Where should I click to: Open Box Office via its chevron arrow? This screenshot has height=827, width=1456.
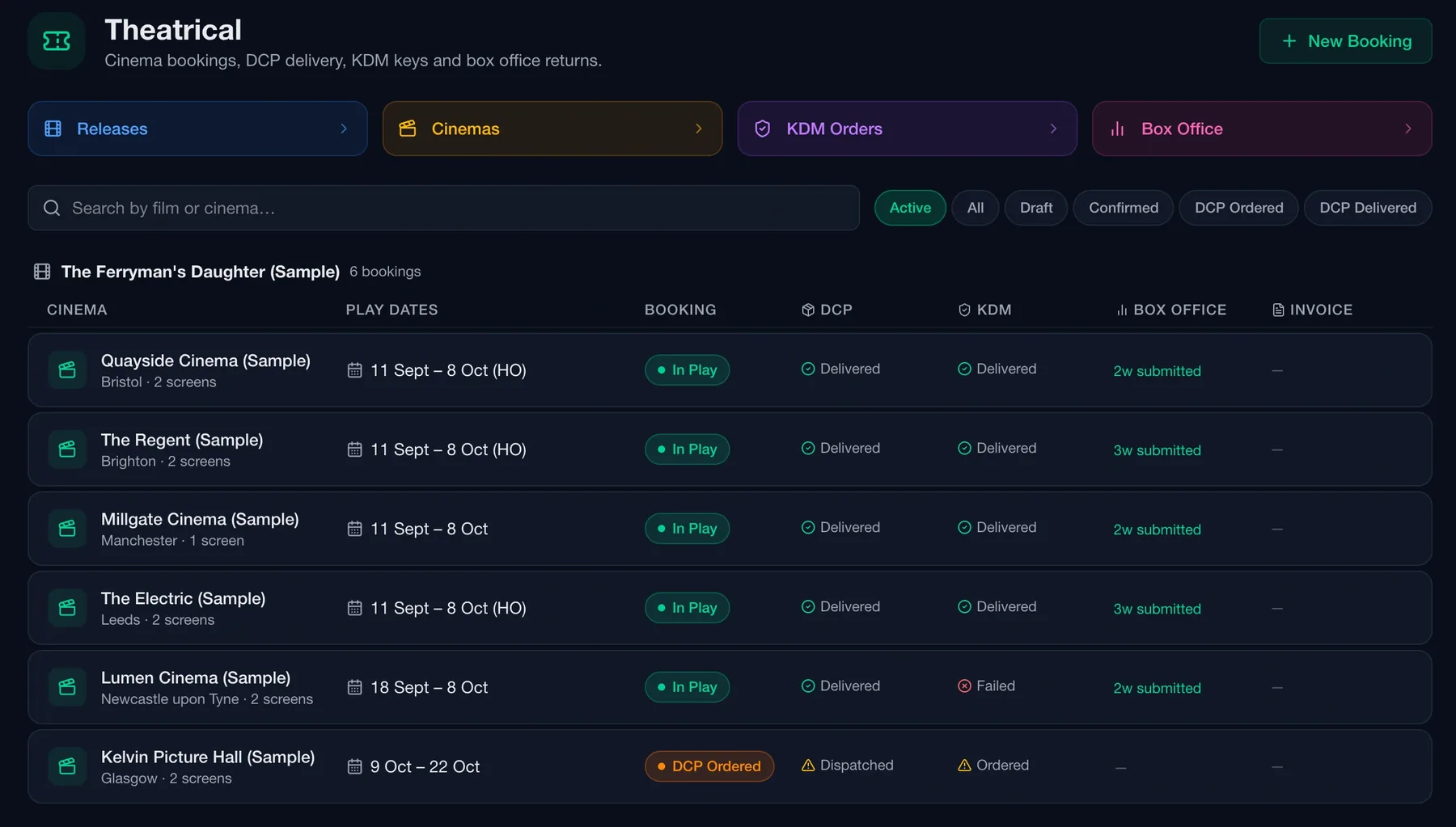pyautogui.click(x=1408, y=129)
